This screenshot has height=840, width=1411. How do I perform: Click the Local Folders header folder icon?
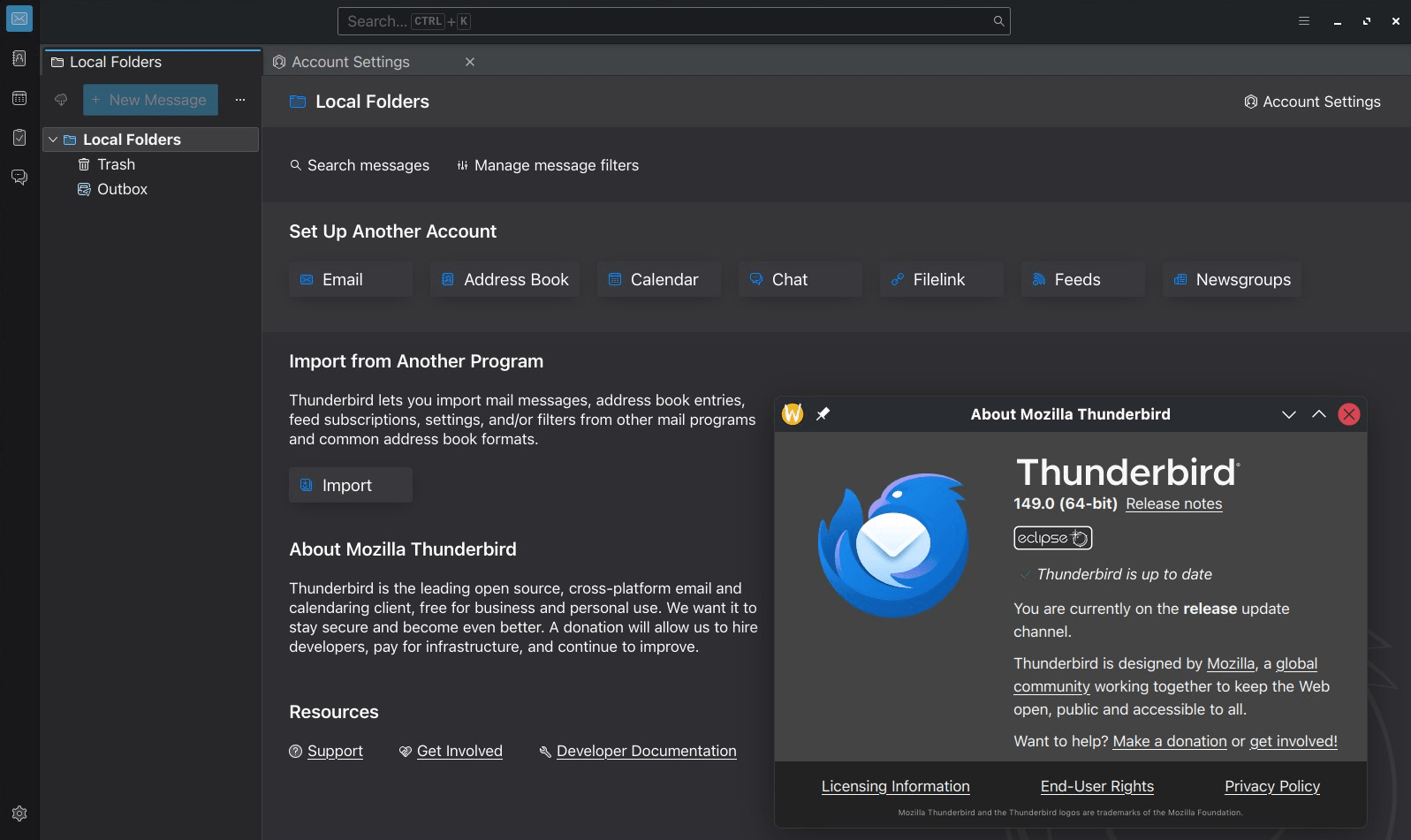[298, 102]
